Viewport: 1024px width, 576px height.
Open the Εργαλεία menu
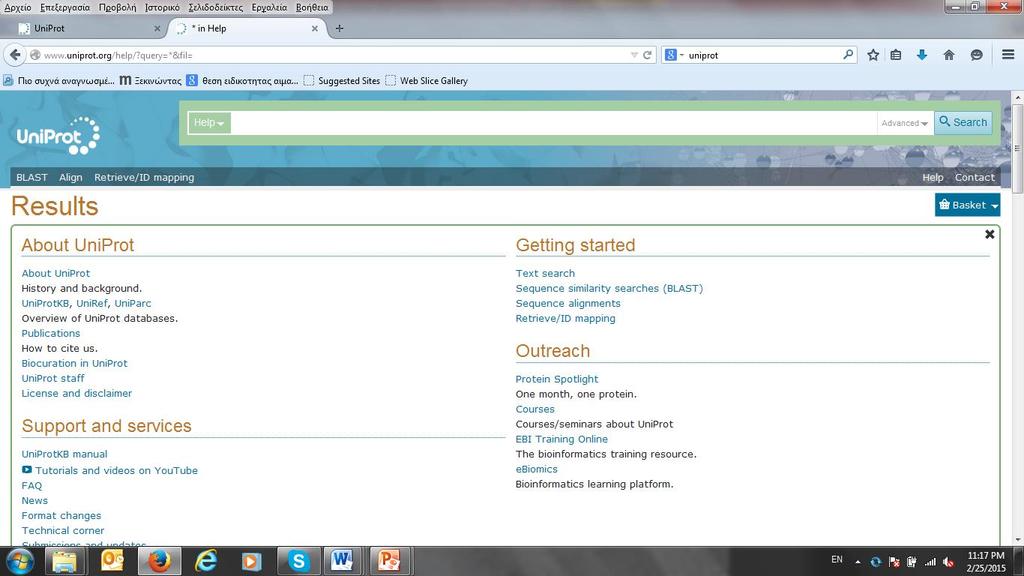click(x=269, y=7)
